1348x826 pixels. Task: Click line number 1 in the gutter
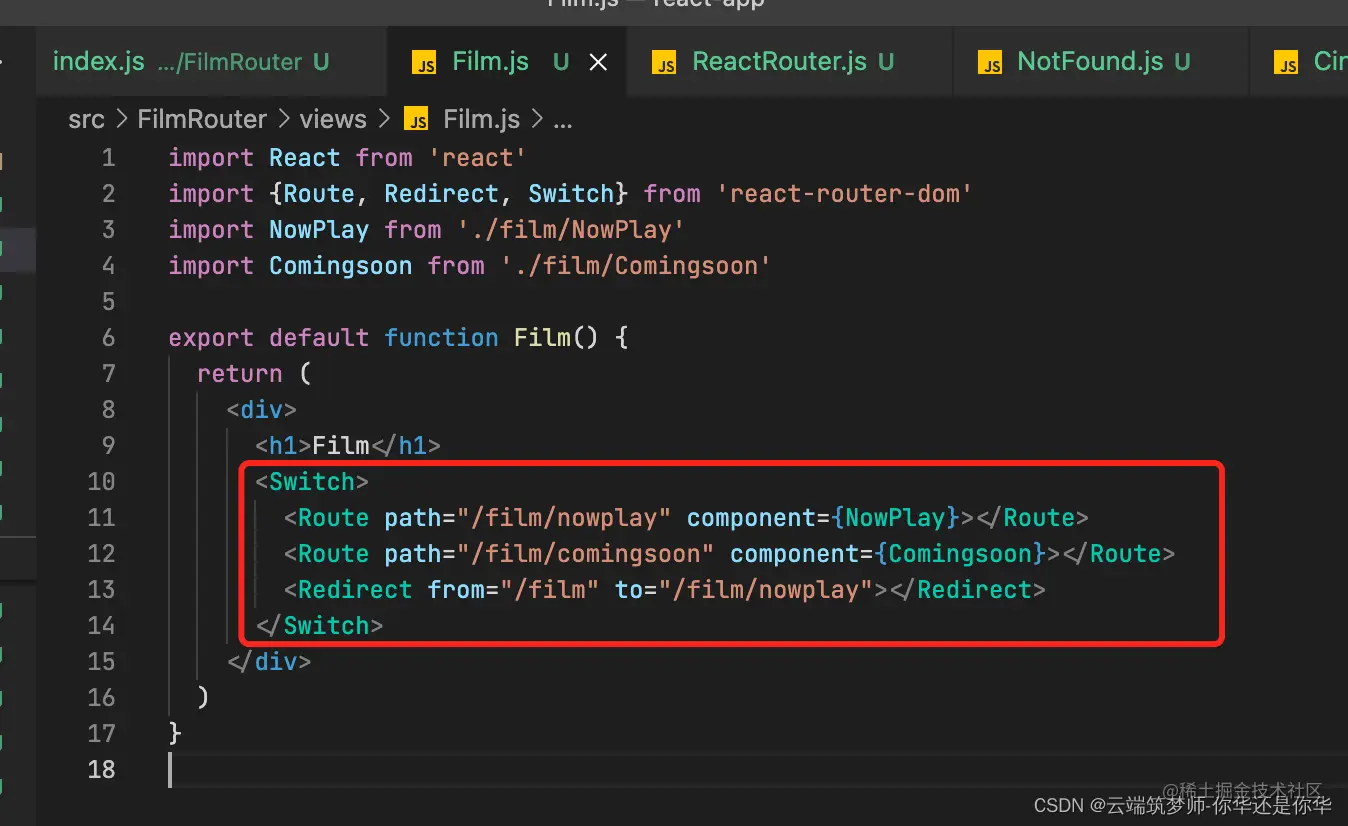[108, 158]
